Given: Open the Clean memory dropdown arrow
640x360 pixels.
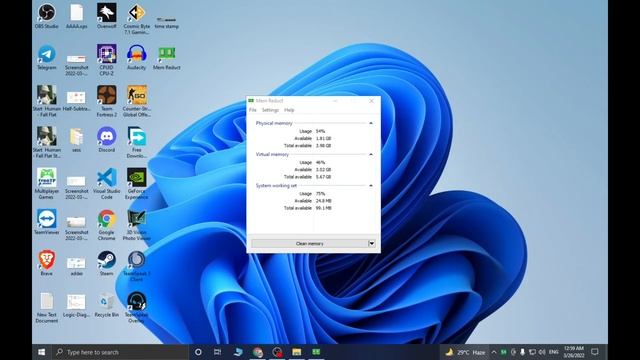Looking at the screenshot, I should coord(371,244).
